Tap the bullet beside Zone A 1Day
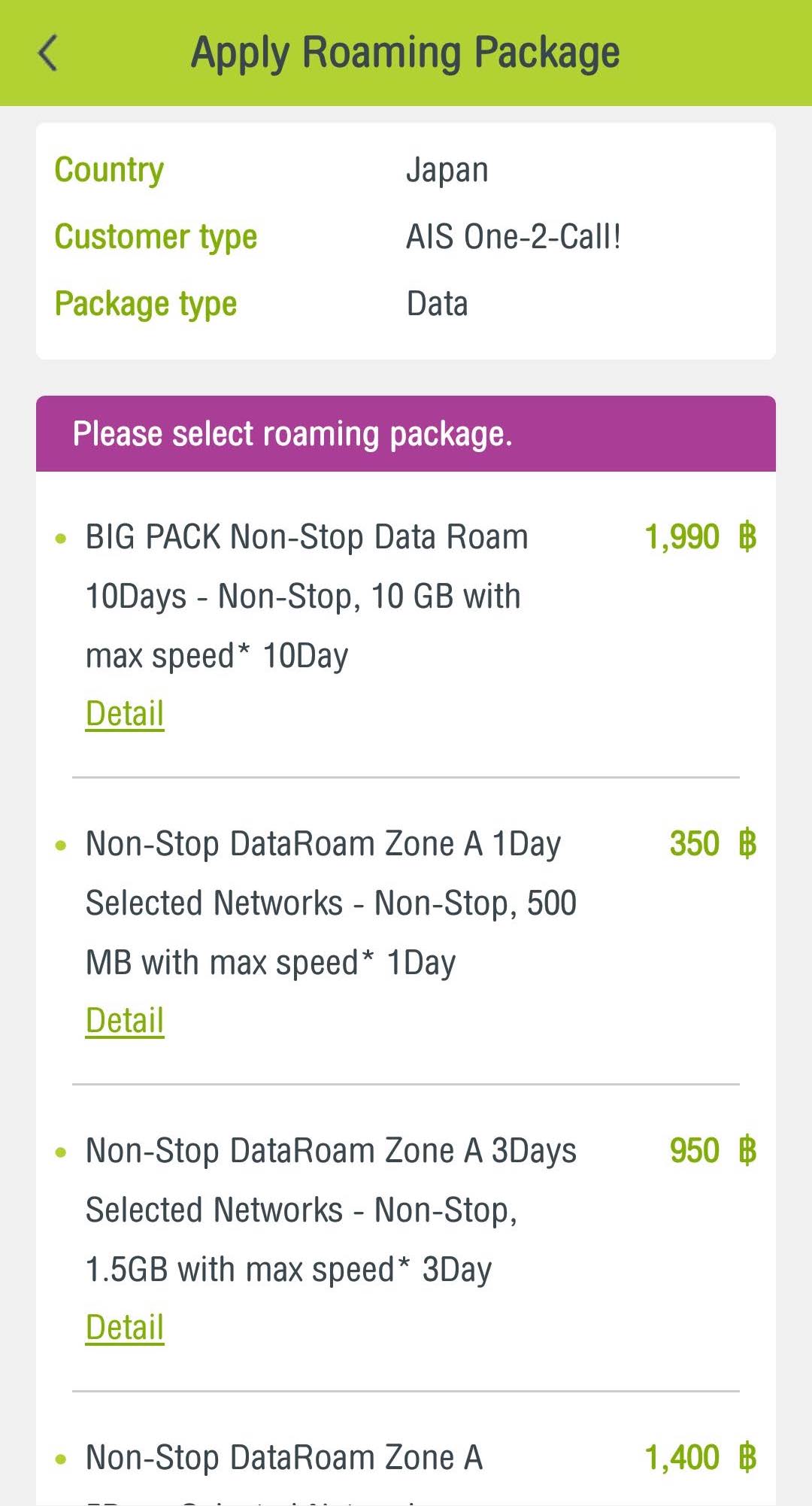The image size is (812, 1506). [x=61, y=846]
